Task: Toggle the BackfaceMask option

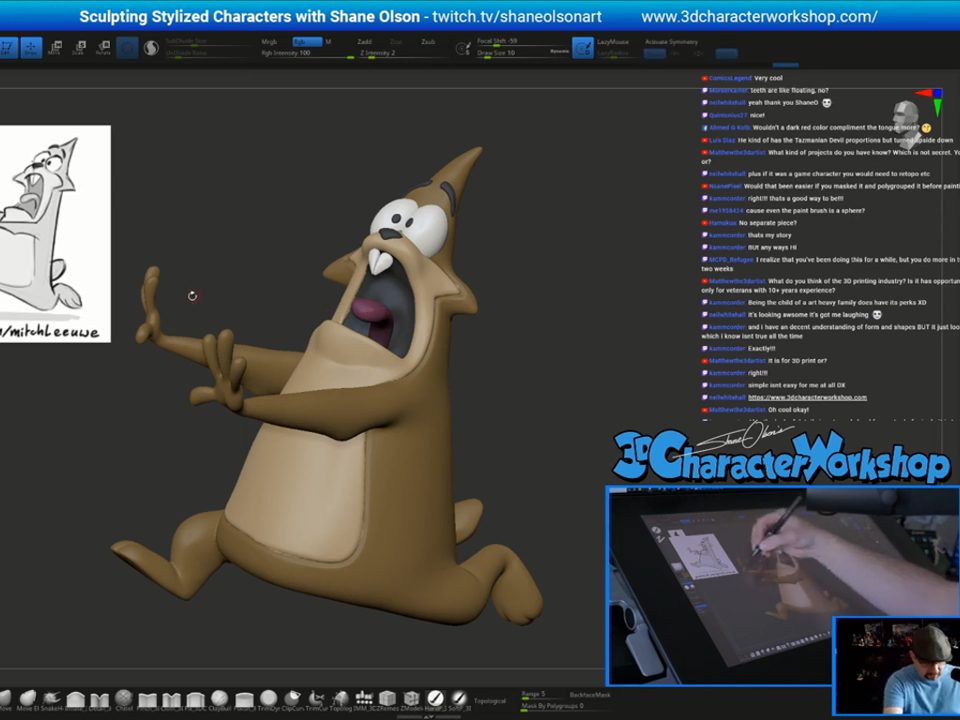Action: click(x=590, y=695)
